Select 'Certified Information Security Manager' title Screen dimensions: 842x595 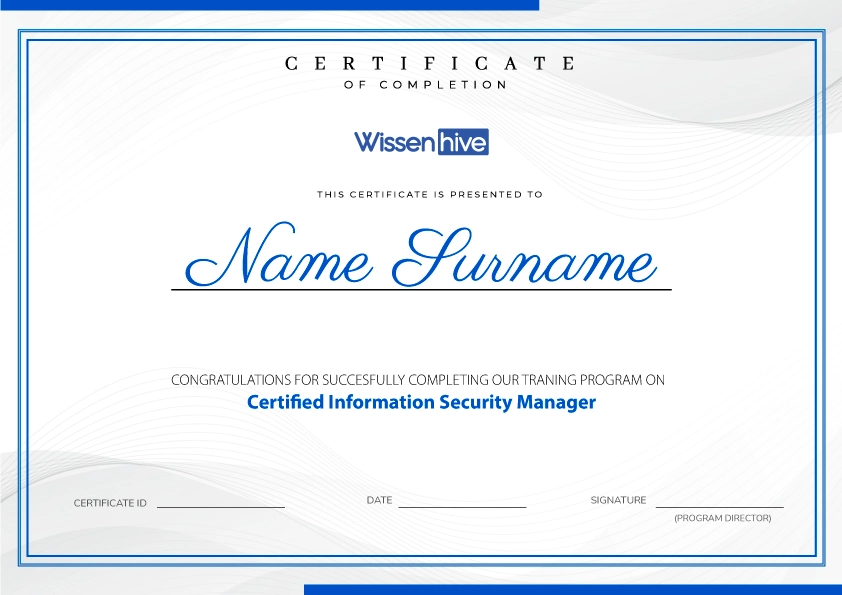click(x=421, y=402)
